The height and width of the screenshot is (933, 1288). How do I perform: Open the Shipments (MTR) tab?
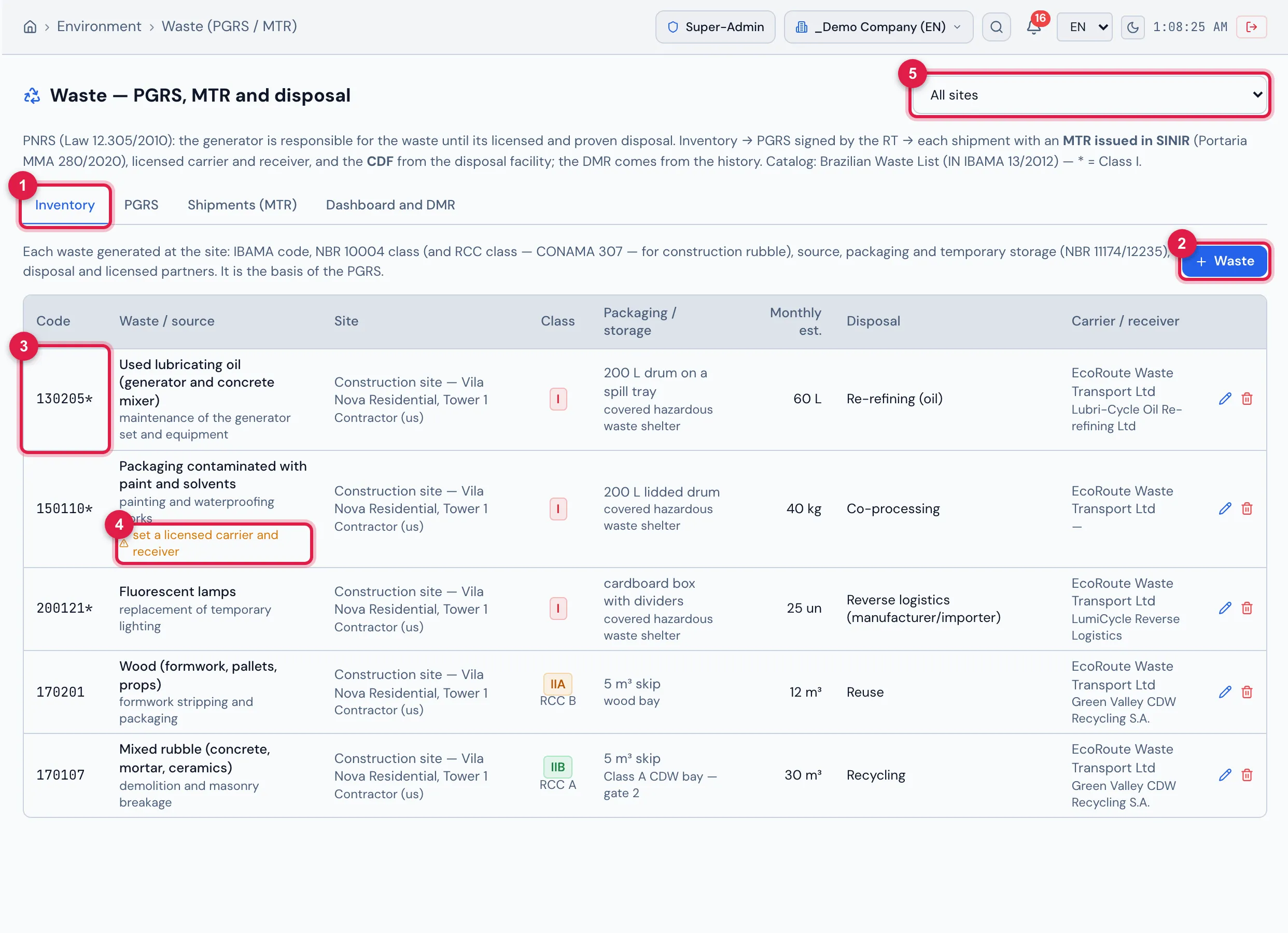click(242, 205)
